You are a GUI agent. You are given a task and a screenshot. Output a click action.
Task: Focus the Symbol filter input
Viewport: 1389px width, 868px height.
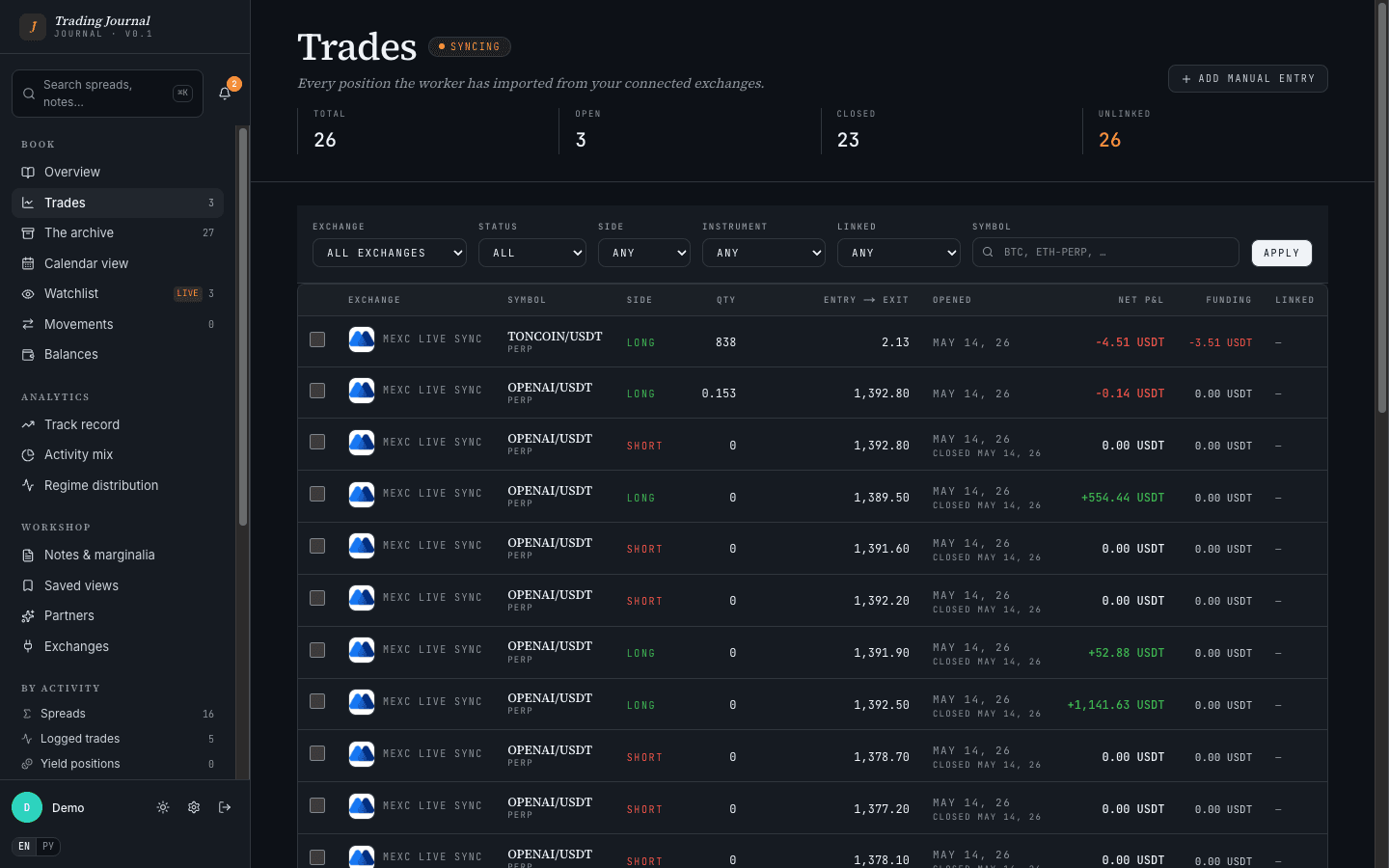(x=1105, y=253)
